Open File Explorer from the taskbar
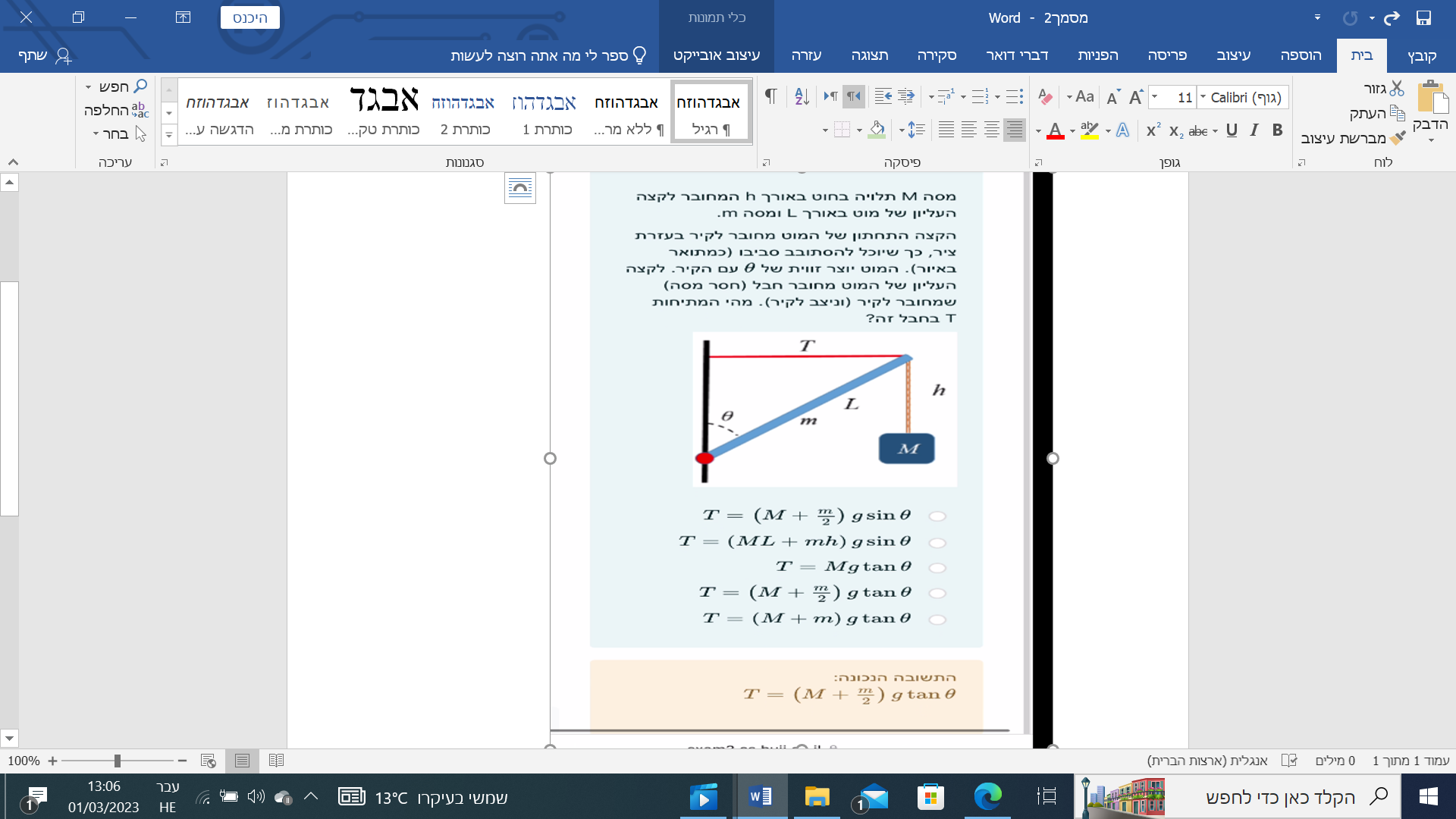Screen dimensions: 1456x819 (x=817, y=797)
